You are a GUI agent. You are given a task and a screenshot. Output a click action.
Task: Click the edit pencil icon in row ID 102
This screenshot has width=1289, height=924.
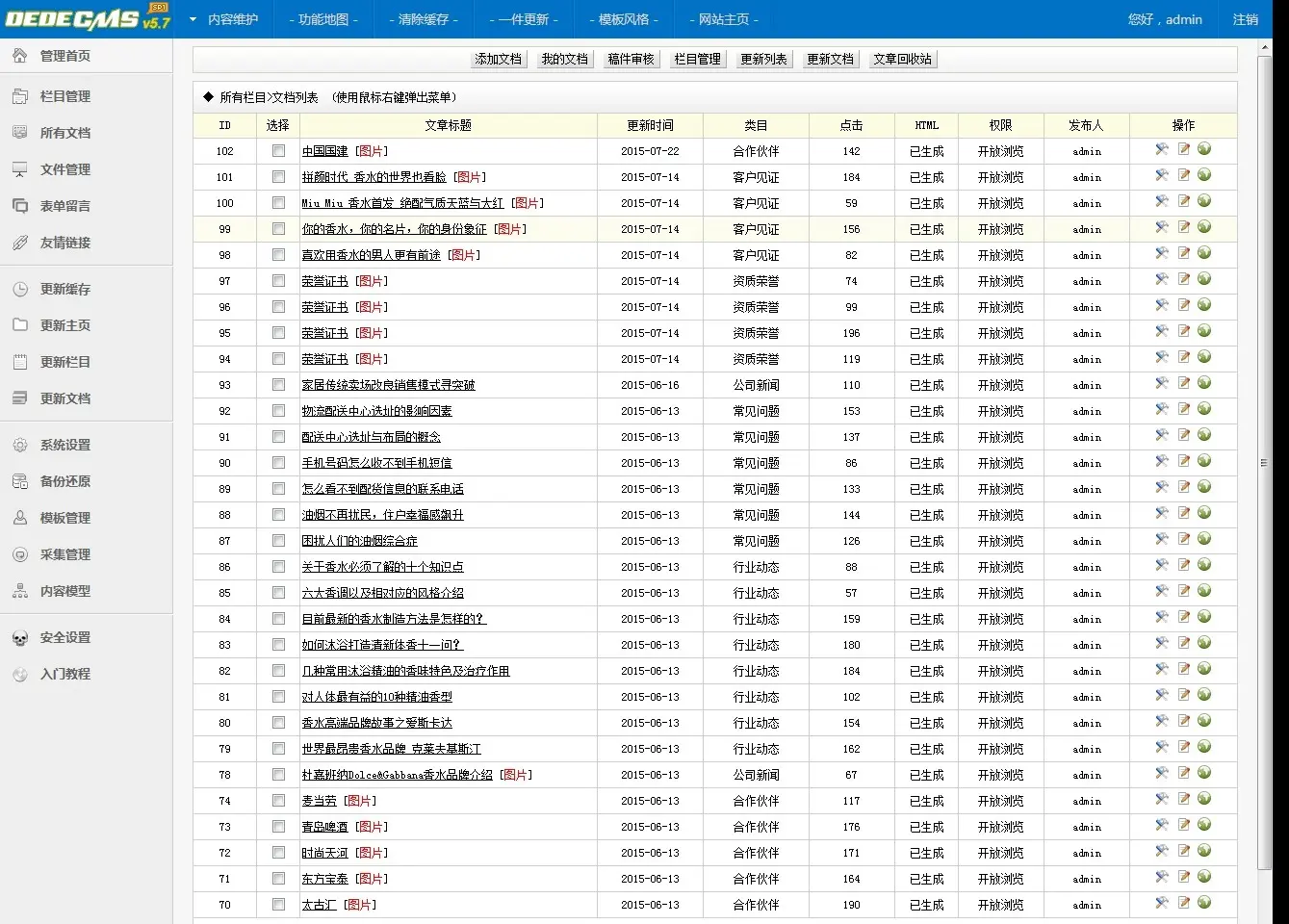(x=1184, y=149)
